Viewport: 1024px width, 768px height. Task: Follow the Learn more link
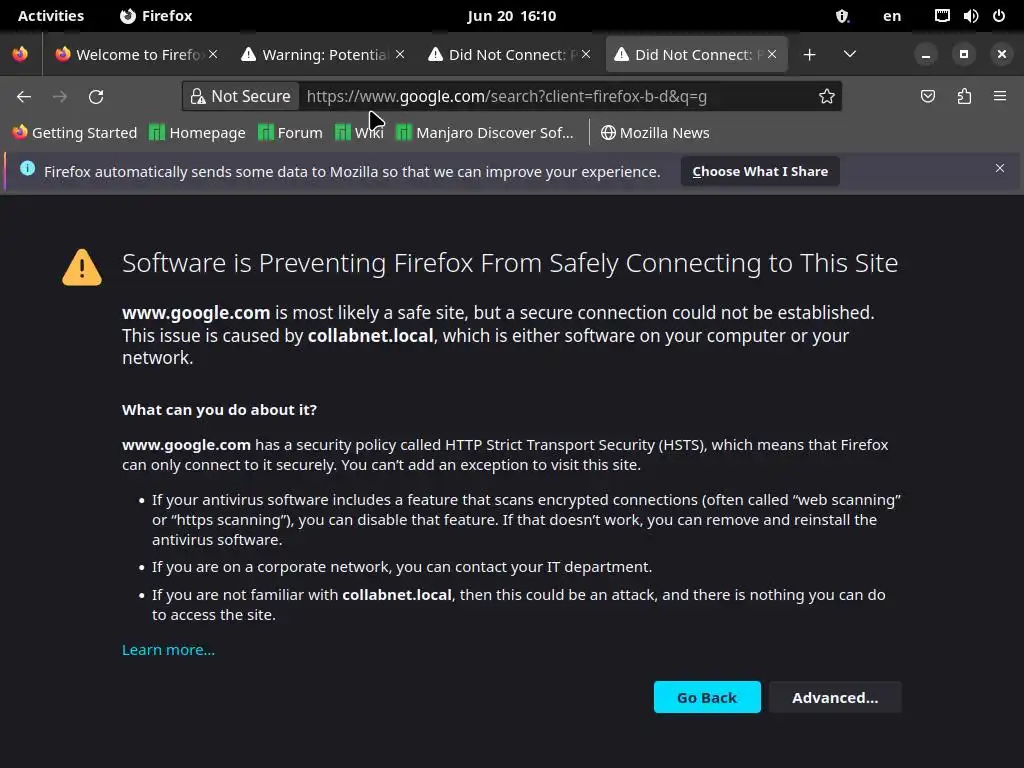tap(168, 650)
